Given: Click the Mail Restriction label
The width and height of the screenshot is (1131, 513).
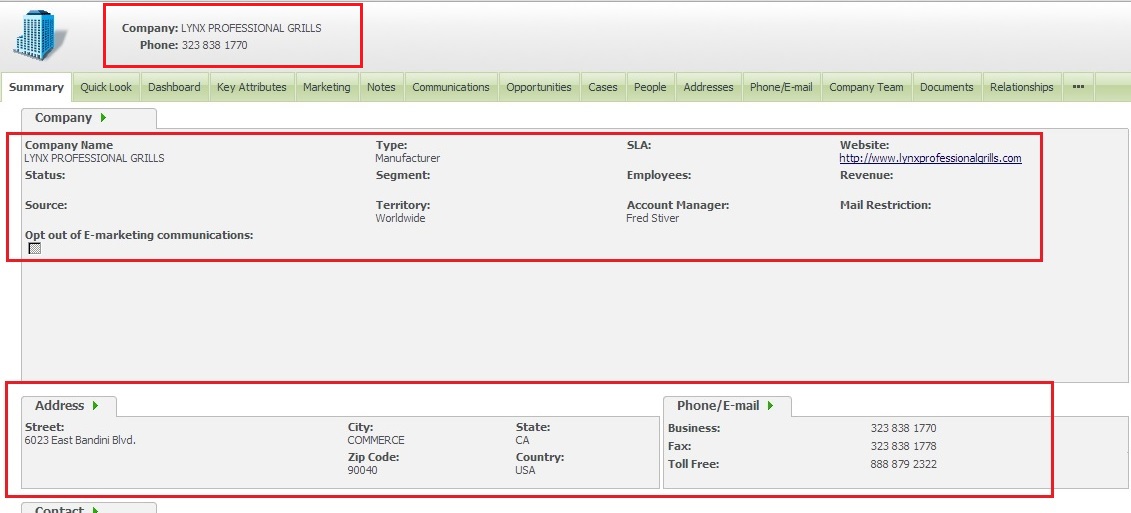Looking at the screenshot, I should point(886,205).
